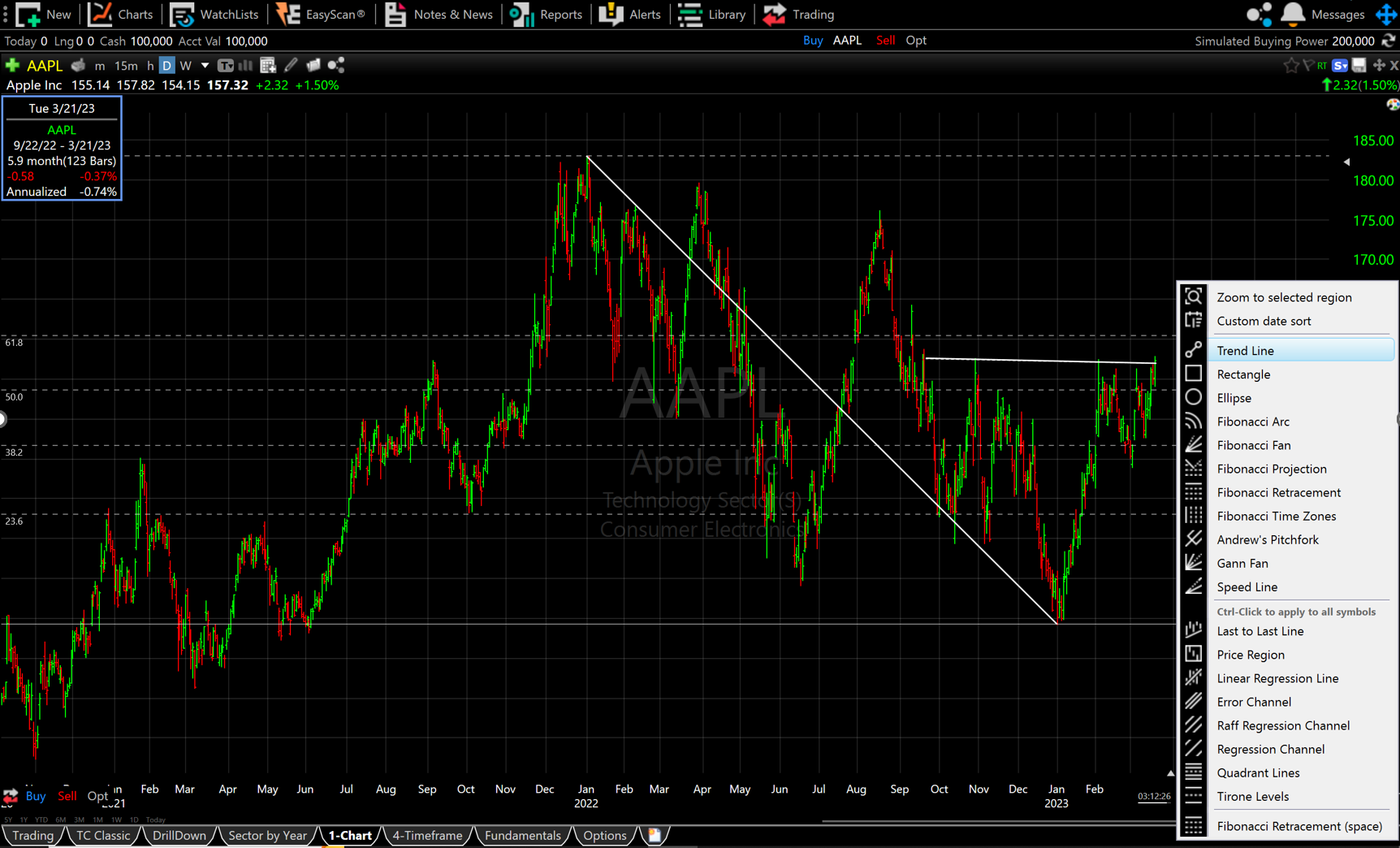Click the bar chart plot style icon

(x=245, y=65)
